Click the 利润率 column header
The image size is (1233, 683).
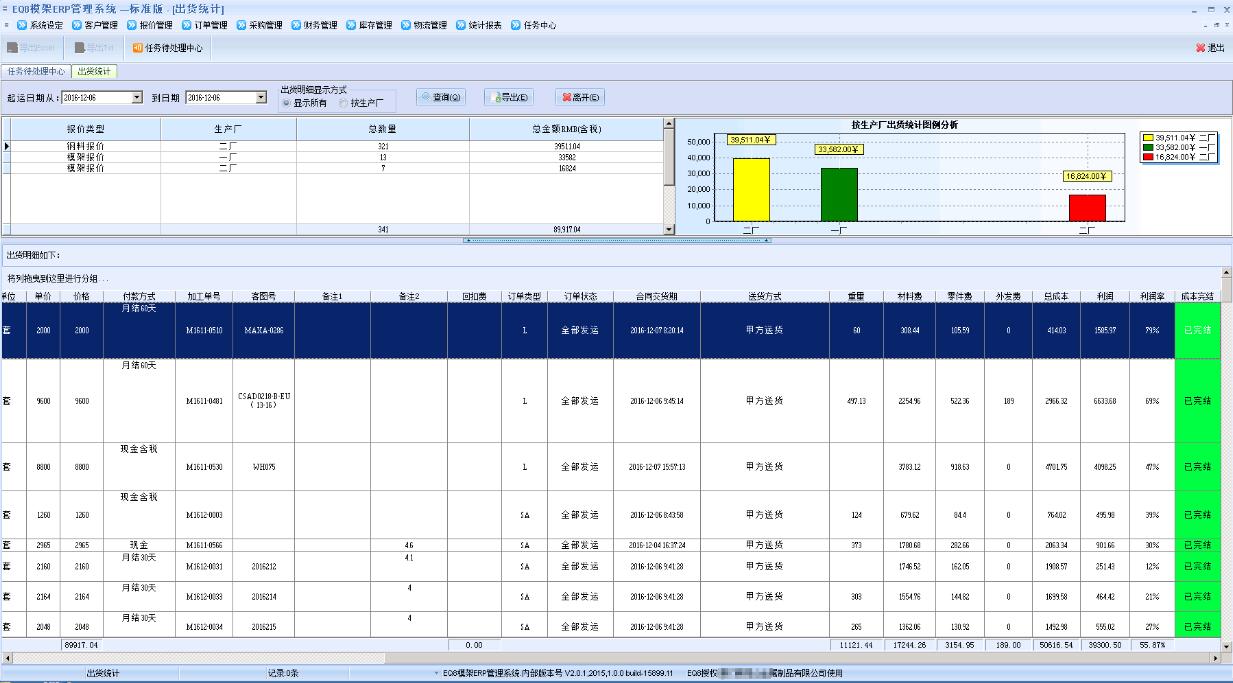pyautogui.click(x=1151, y=297)
